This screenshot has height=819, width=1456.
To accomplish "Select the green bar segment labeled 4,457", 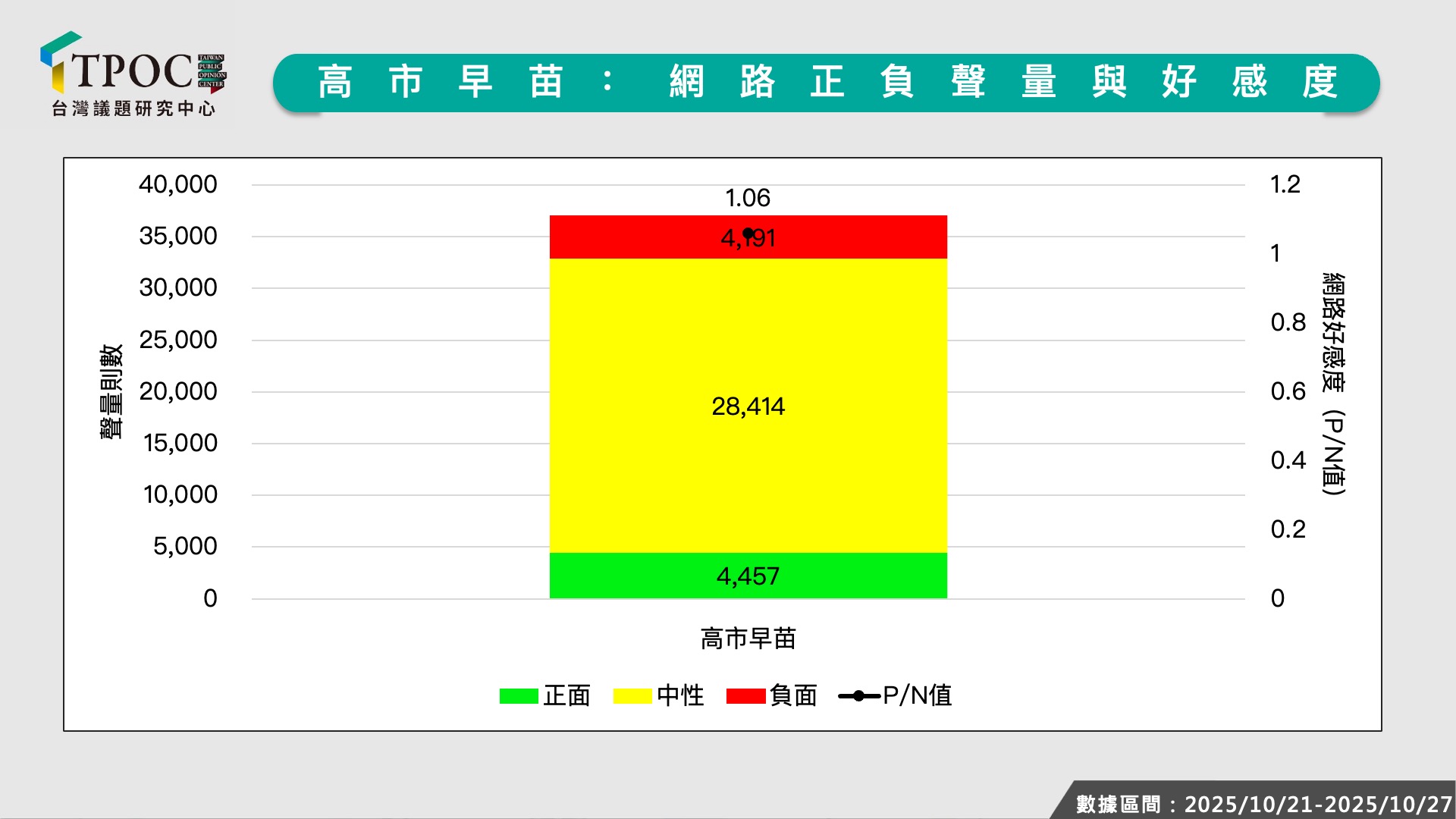I will click(834, 576).
